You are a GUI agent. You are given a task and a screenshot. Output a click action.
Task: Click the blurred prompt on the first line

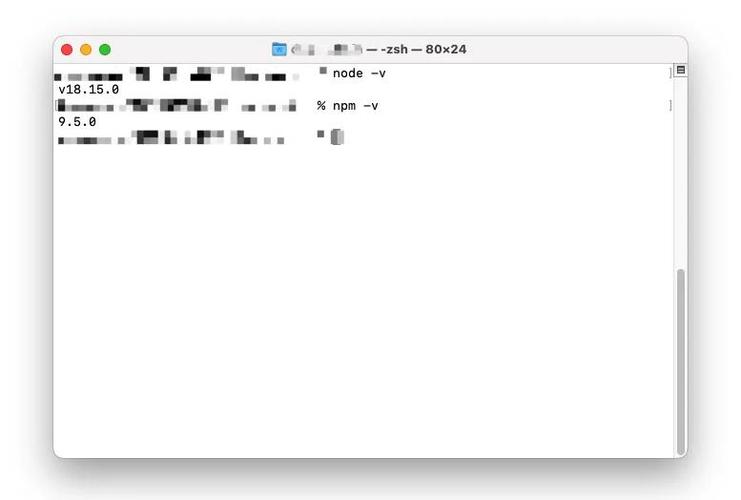point(180,74)
